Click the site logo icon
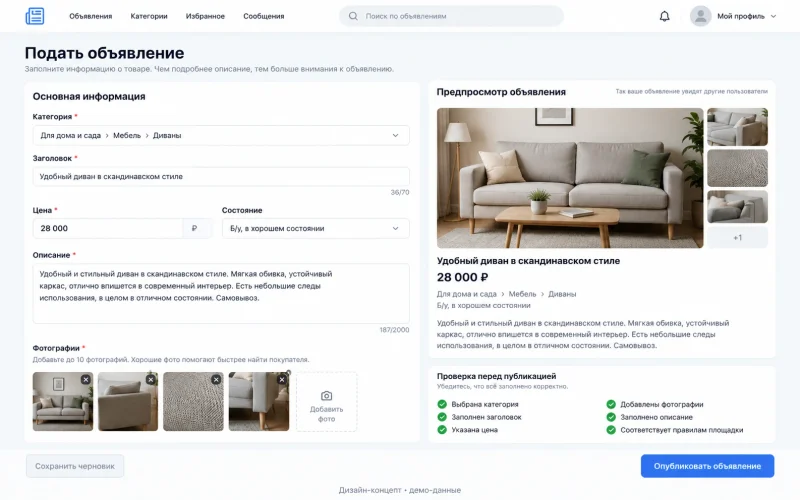Viewport: 800px width, 500px height. (35, 16)
